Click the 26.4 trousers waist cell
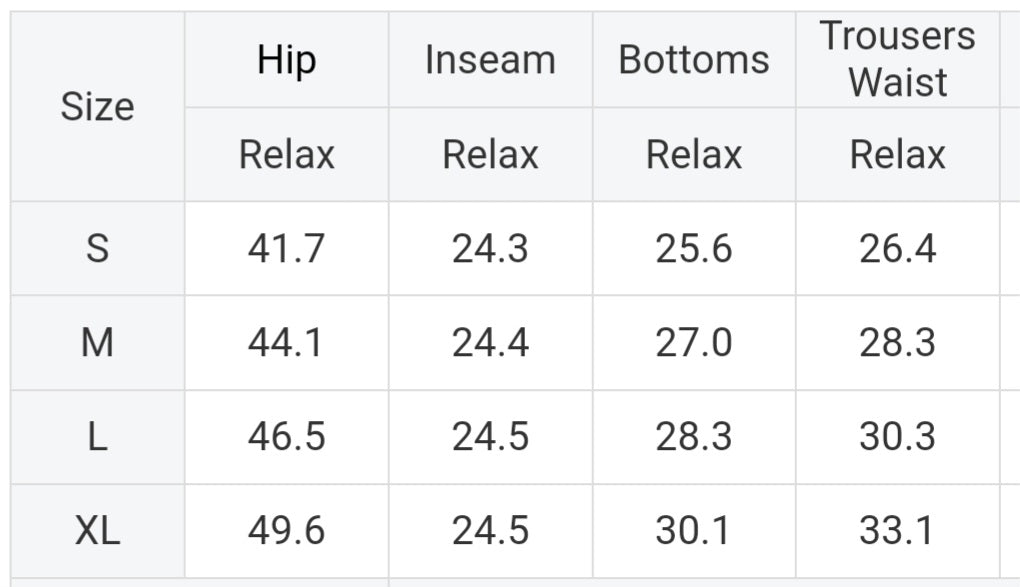Image resolution: width=1020 pixels, height=587 pixels. pyautogui.click(x=897, y=248)
